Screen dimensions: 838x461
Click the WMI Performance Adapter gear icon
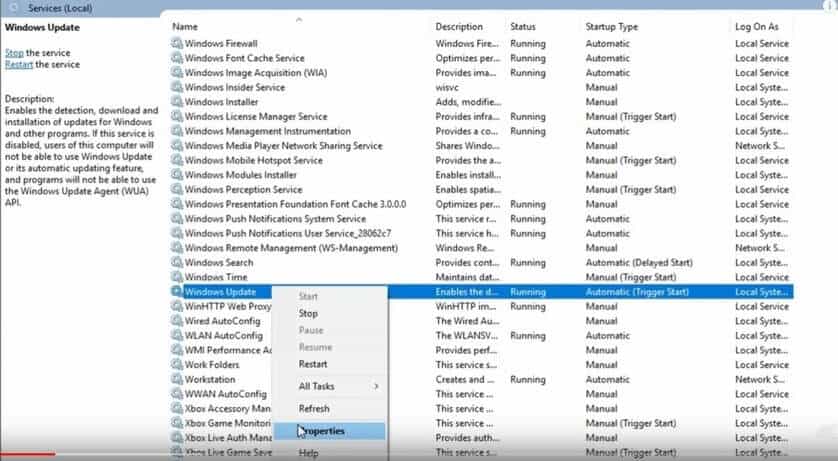pos(177,350)
